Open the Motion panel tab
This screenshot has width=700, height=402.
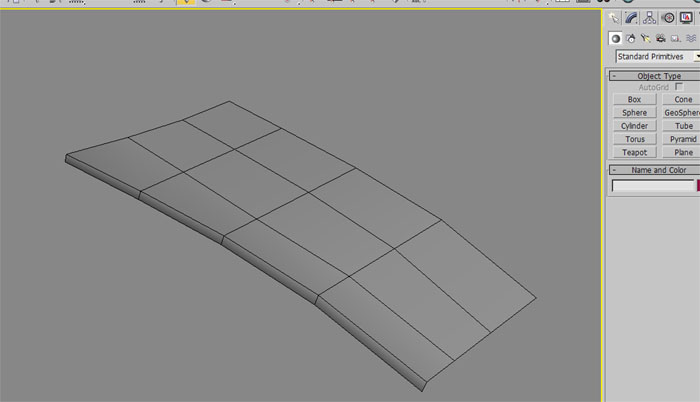tap(668, 18)
